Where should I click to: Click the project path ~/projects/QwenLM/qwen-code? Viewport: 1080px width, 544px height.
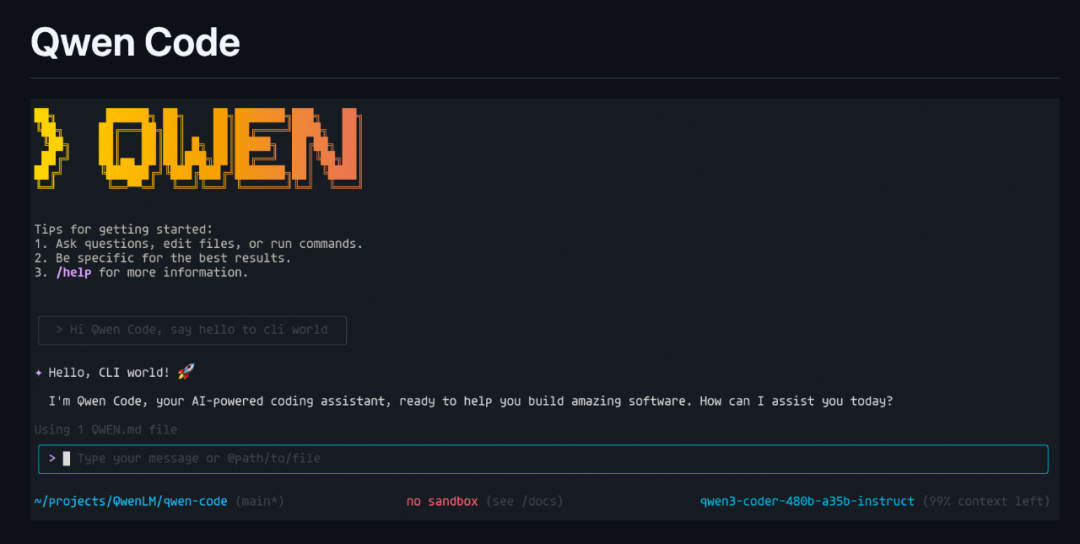coord(131,501)
